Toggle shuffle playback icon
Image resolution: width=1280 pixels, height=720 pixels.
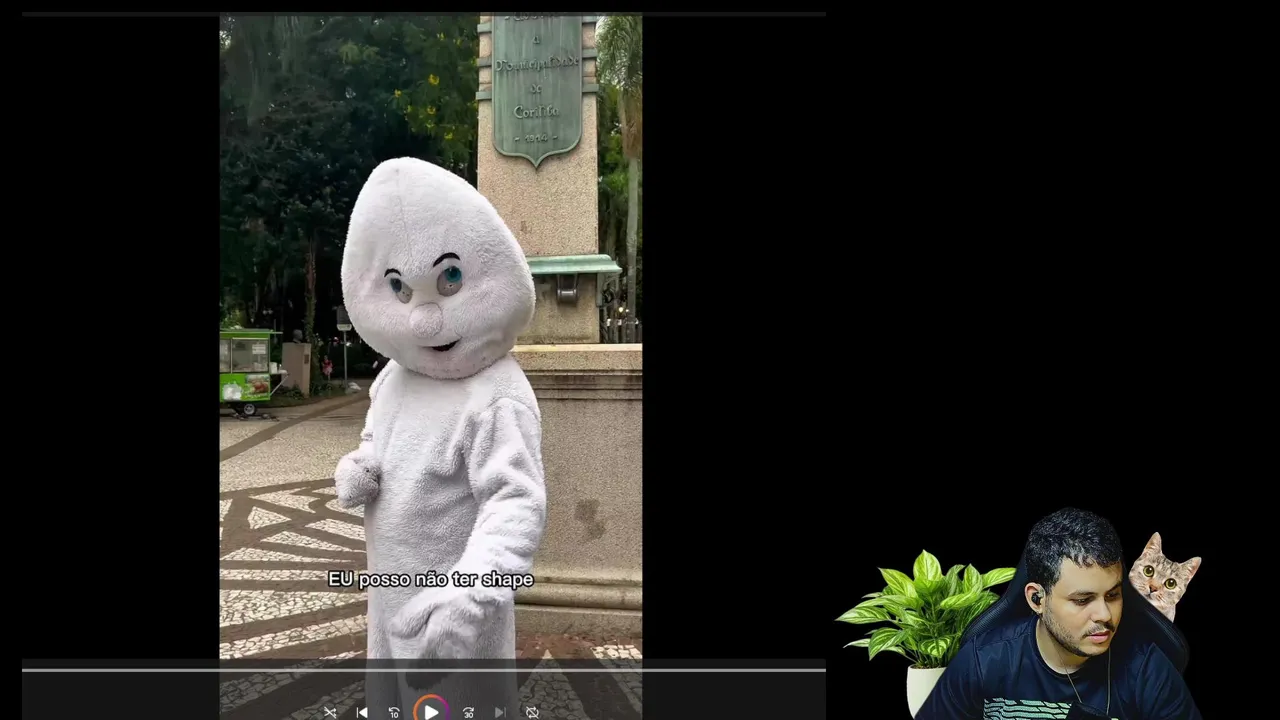[x=330, y=713]
